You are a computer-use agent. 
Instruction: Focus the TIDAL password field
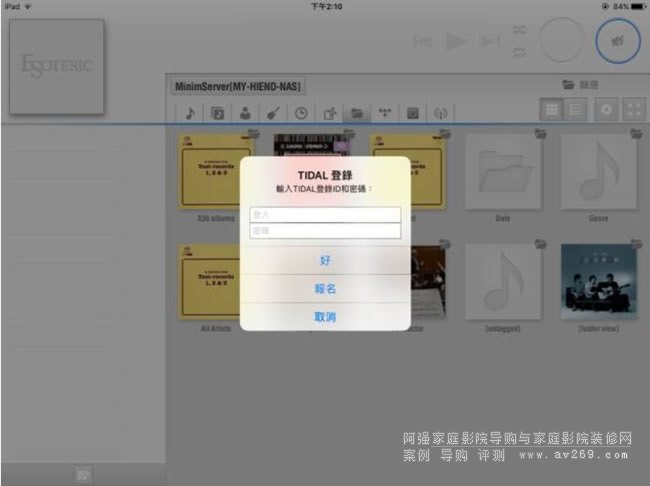coord(325,230)
